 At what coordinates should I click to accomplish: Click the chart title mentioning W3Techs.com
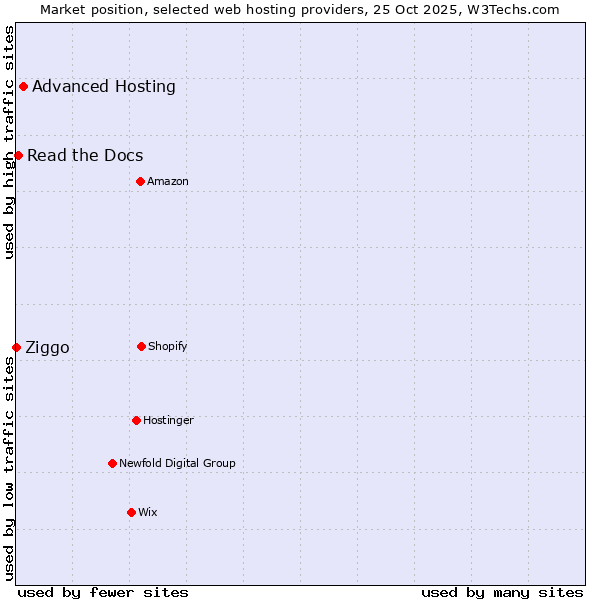pyautogui.click(x=300, y=9)
